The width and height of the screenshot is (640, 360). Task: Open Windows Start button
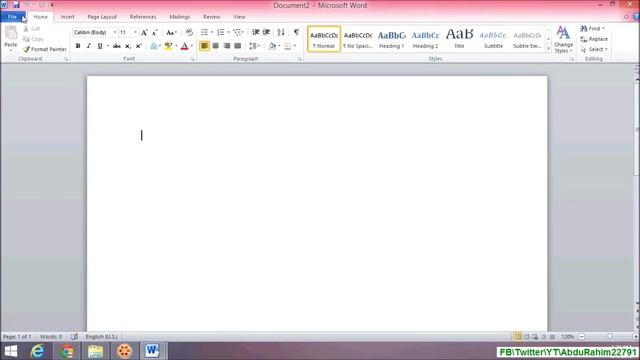click(x=11, y=351)
